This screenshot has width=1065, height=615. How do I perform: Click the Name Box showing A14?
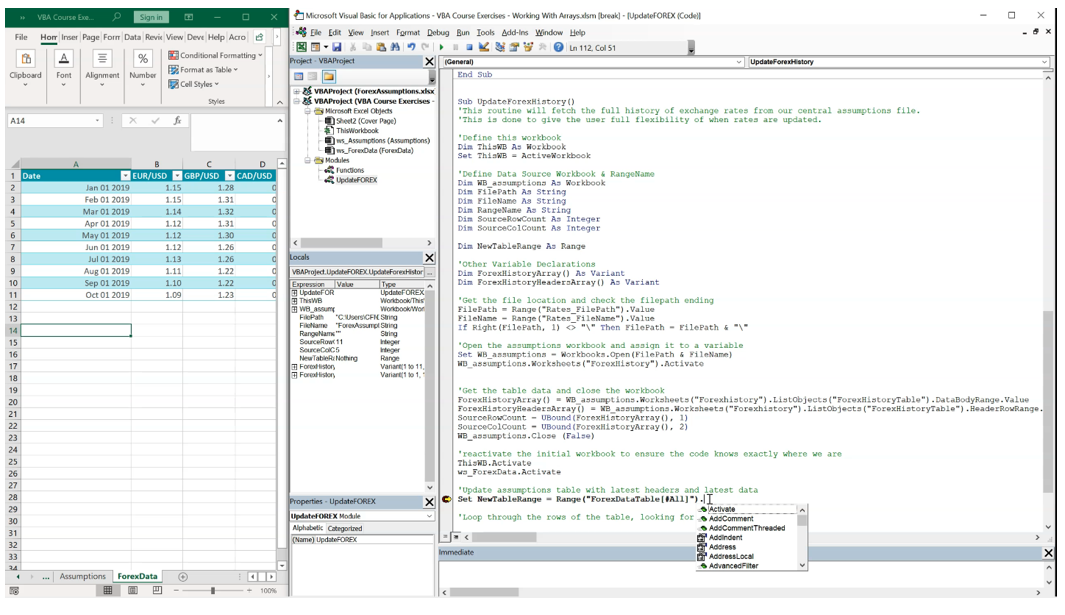coord(54,120)
